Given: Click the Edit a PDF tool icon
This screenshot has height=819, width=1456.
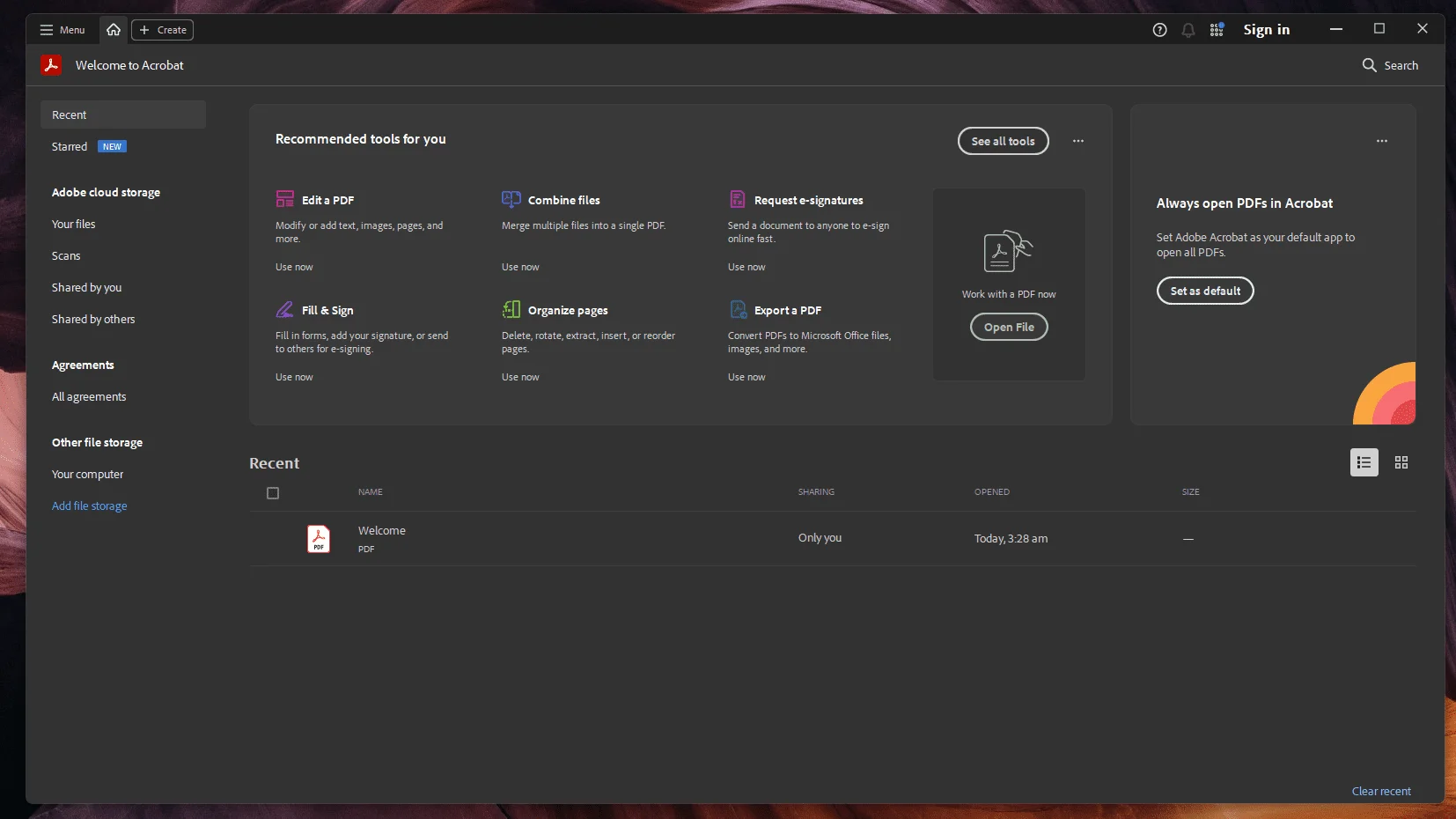Looking at the screenshot, I should tap(285, 199).
